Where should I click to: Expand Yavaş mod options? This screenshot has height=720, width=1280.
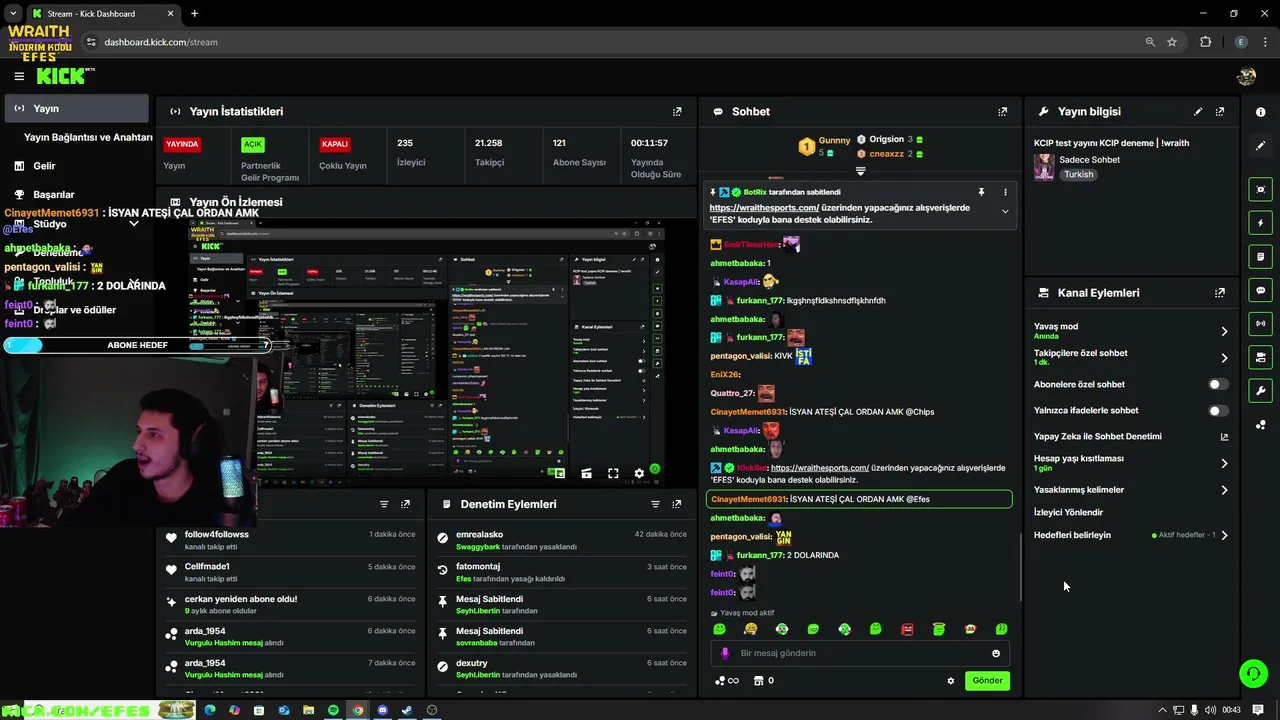[1224, 331]
